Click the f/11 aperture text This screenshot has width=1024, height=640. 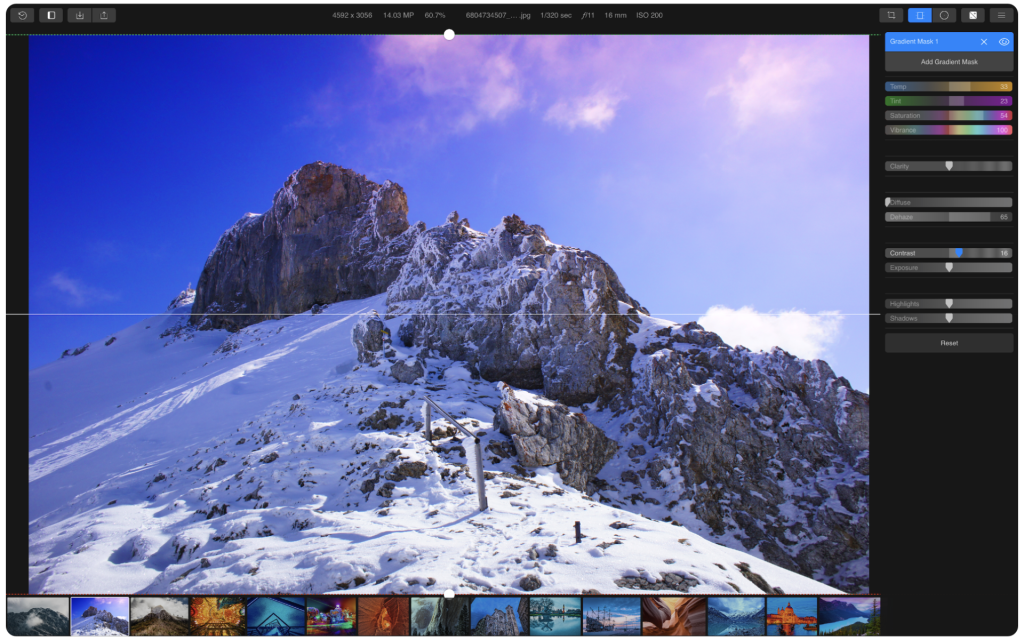588,15
